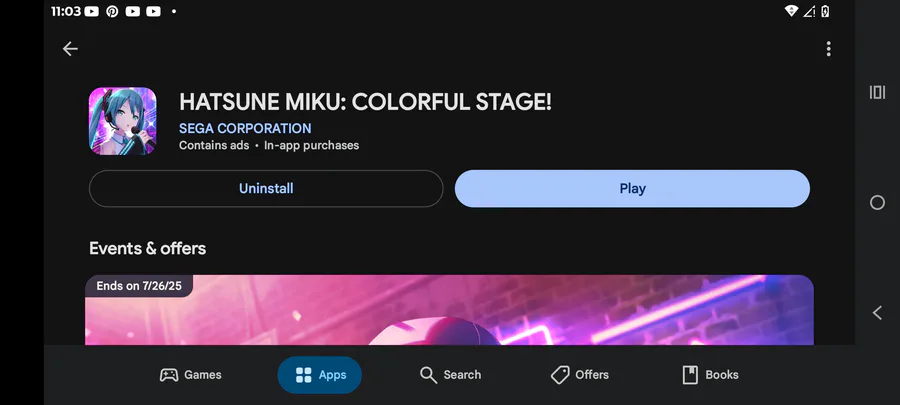Image resolution: width=900 pixels, height=405 pixels.
Task: Tap the Events & offers heading
Action: click(147, 248)
